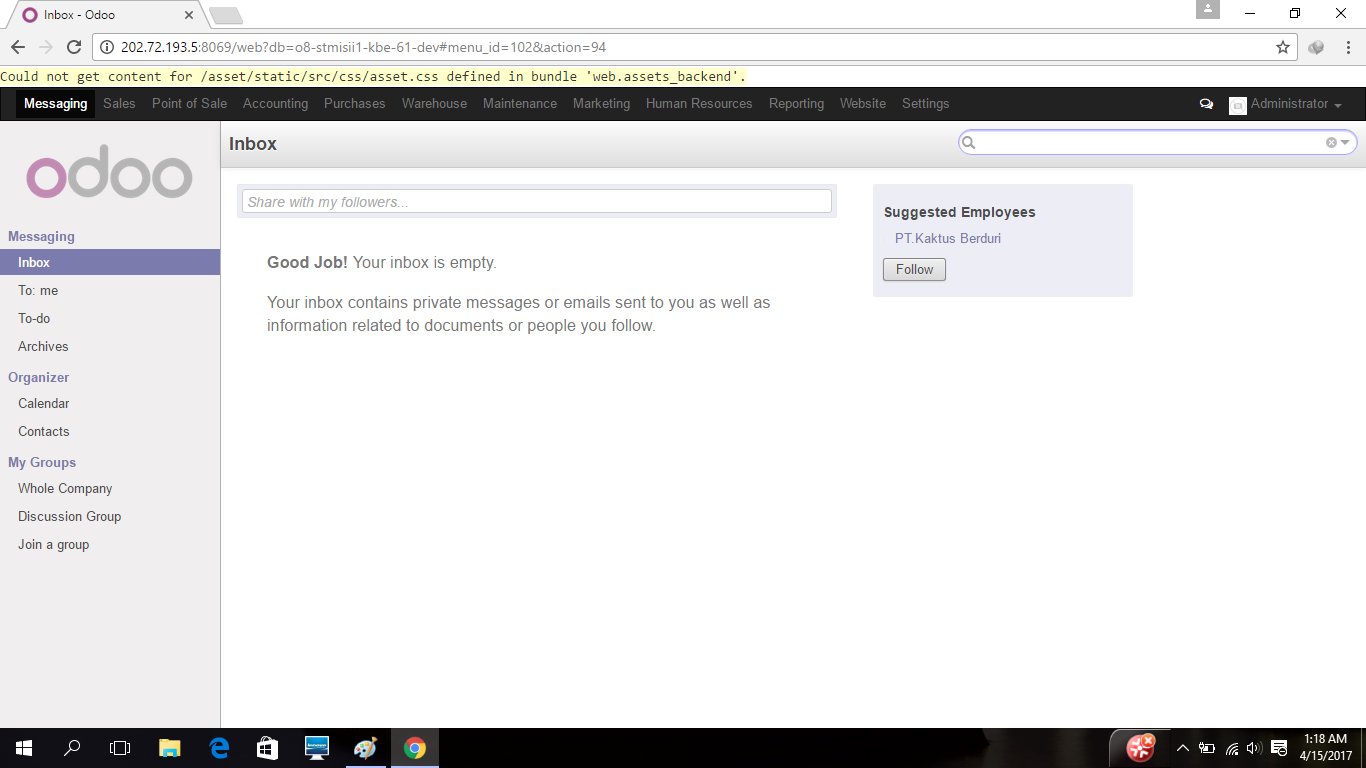Viewport: 1366px width, 768px height.
Task: Select the Inbox - Odoo browser tab
Action: point(80,14)
